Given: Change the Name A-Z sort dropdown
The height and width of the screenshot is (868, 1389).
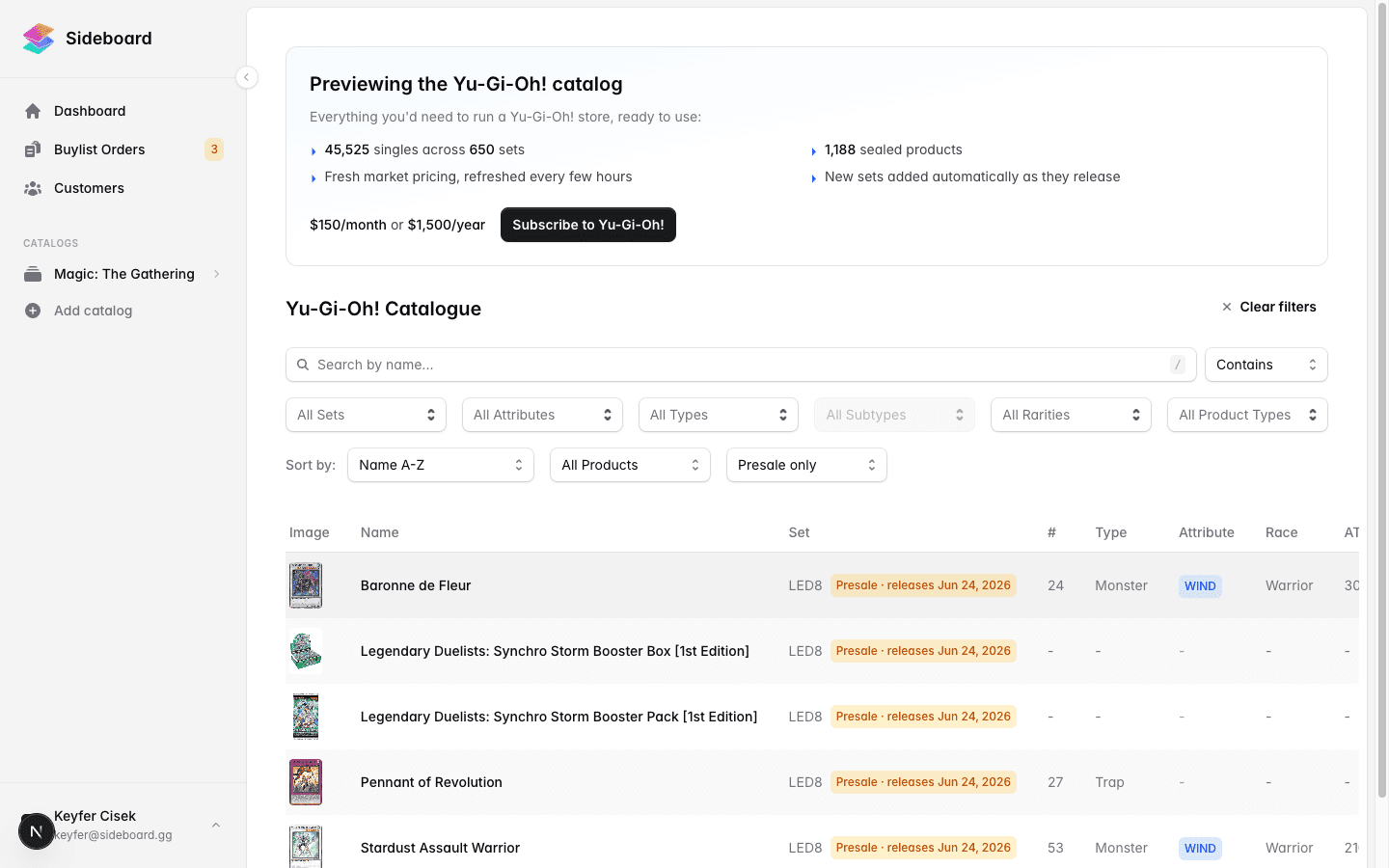Looking at the screenshot, I should pyautogui.click(x=441, y=465).
